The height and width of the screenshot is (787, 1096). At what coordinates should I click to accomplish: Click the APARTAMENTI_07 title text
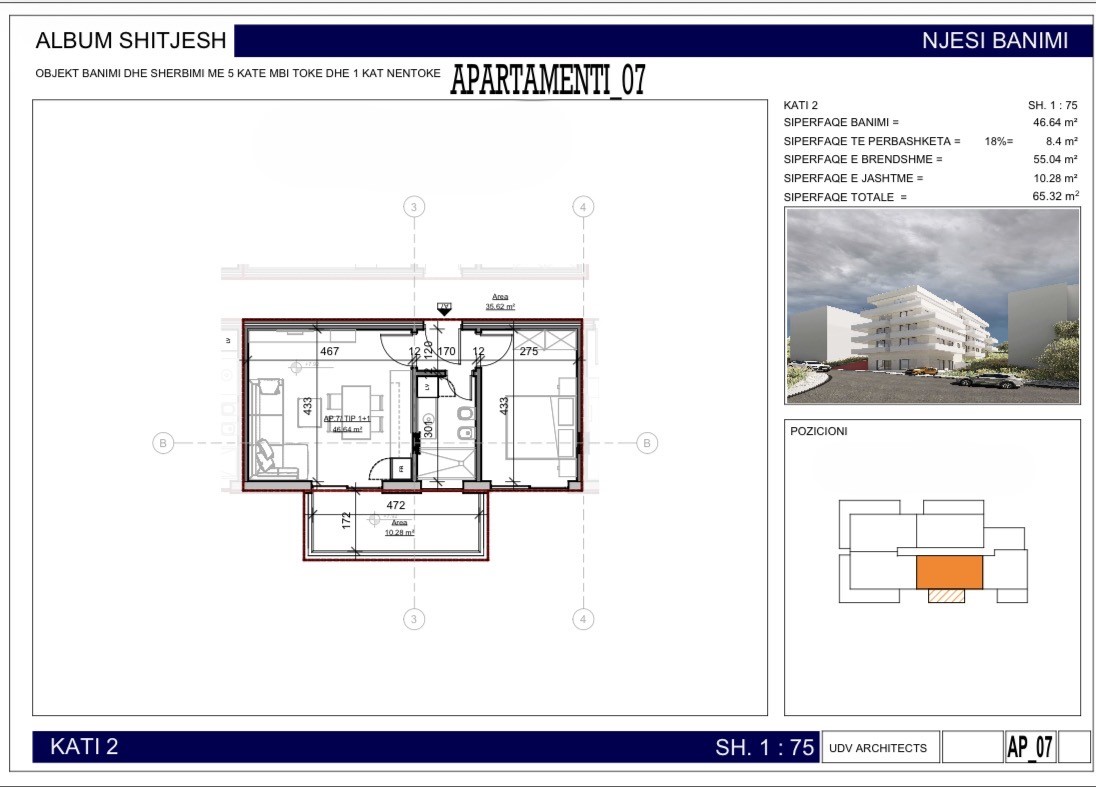click(547, 80)
